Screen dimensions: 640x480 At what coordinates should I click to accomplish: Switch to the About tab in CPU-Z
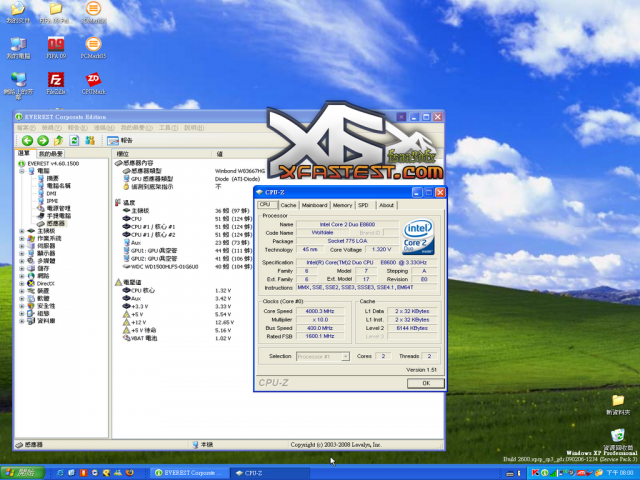386,205
